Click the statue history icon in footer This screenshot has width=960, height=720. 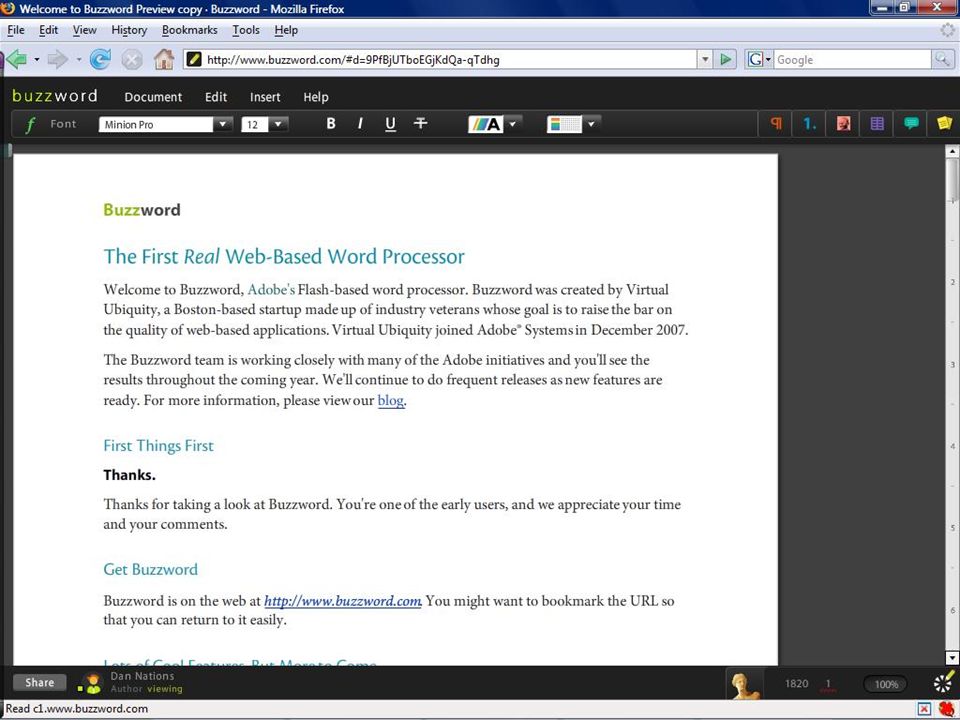coord(744,683)
